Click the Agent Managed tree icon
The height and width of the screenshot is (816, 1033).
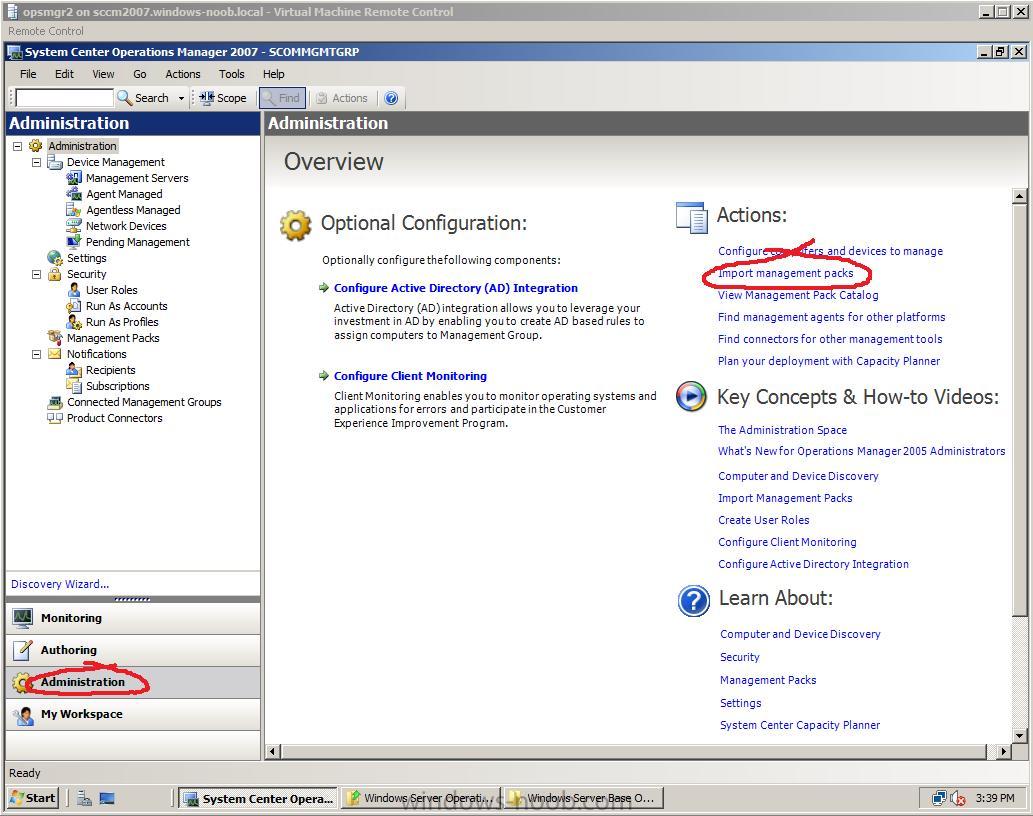click(x=74, y=194)
